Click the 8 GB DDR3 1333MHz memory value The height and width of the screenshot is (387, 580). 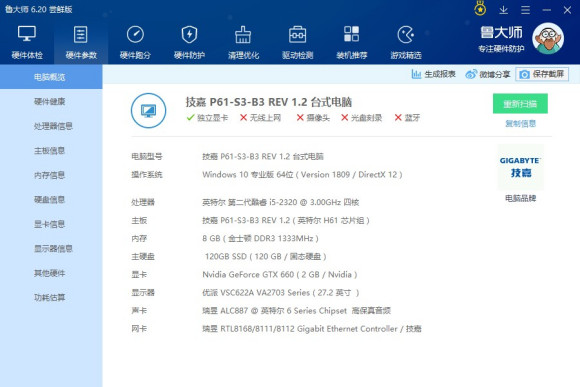260,239
